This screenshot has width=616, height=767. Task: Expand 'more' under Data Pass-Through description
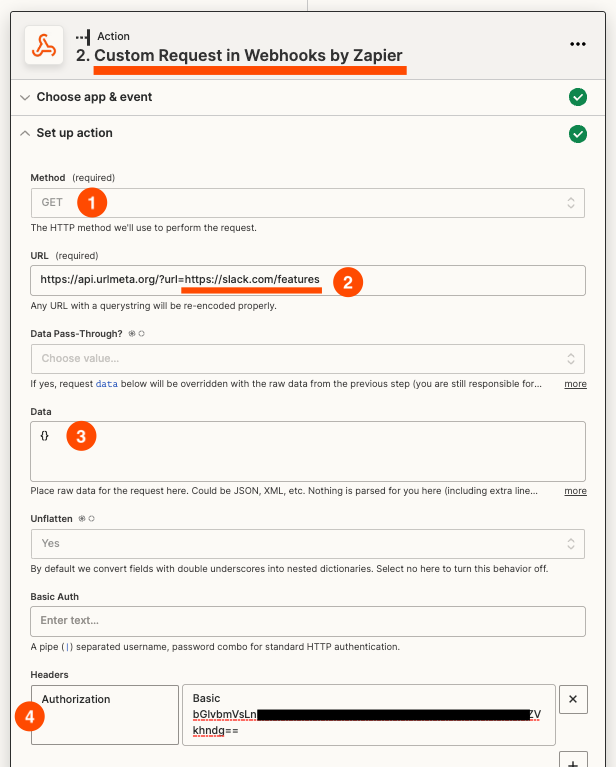pos(575,384)
